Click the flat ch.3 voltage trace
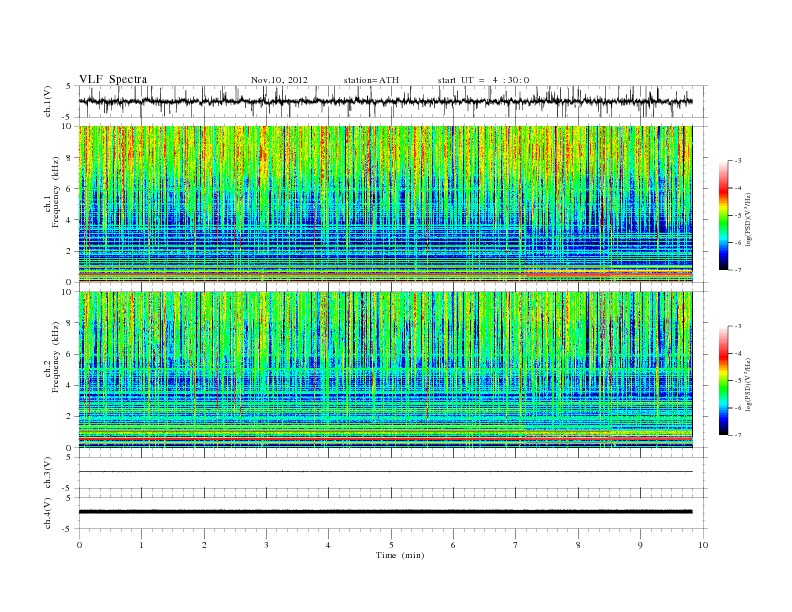The width and height of the screenshot is (792, 612). coord(385,472)
